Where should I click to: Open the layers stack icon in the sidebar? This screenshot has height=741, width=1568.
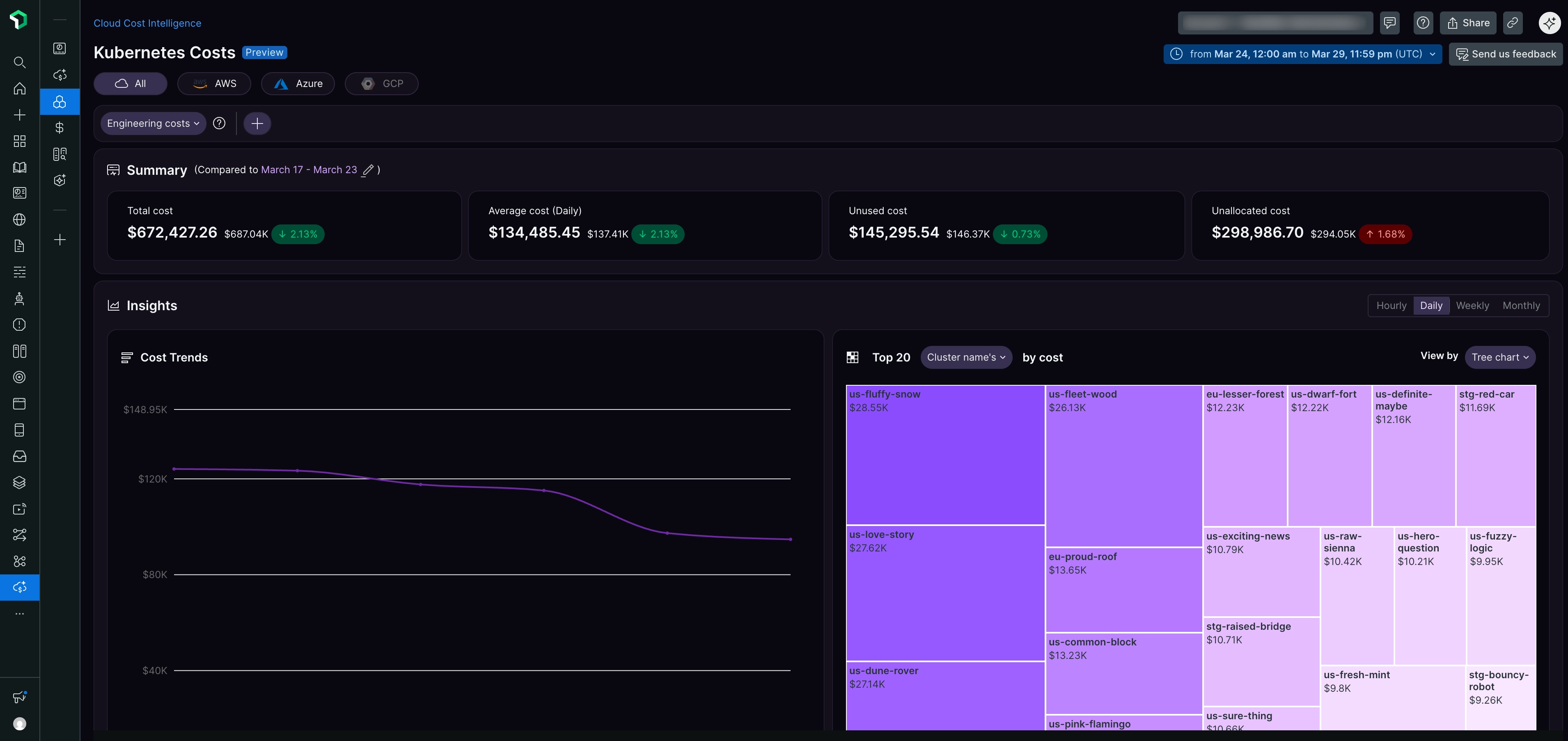click(19, 483)
